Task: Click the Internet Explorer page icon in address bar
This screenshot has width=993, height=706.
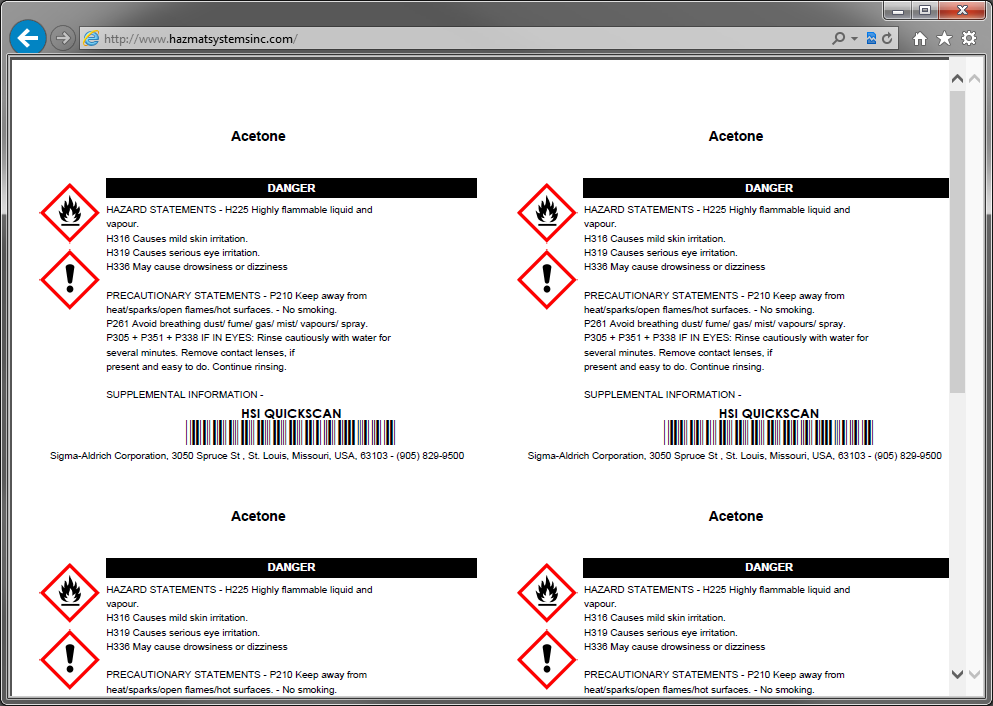Action: pos(92,39)
